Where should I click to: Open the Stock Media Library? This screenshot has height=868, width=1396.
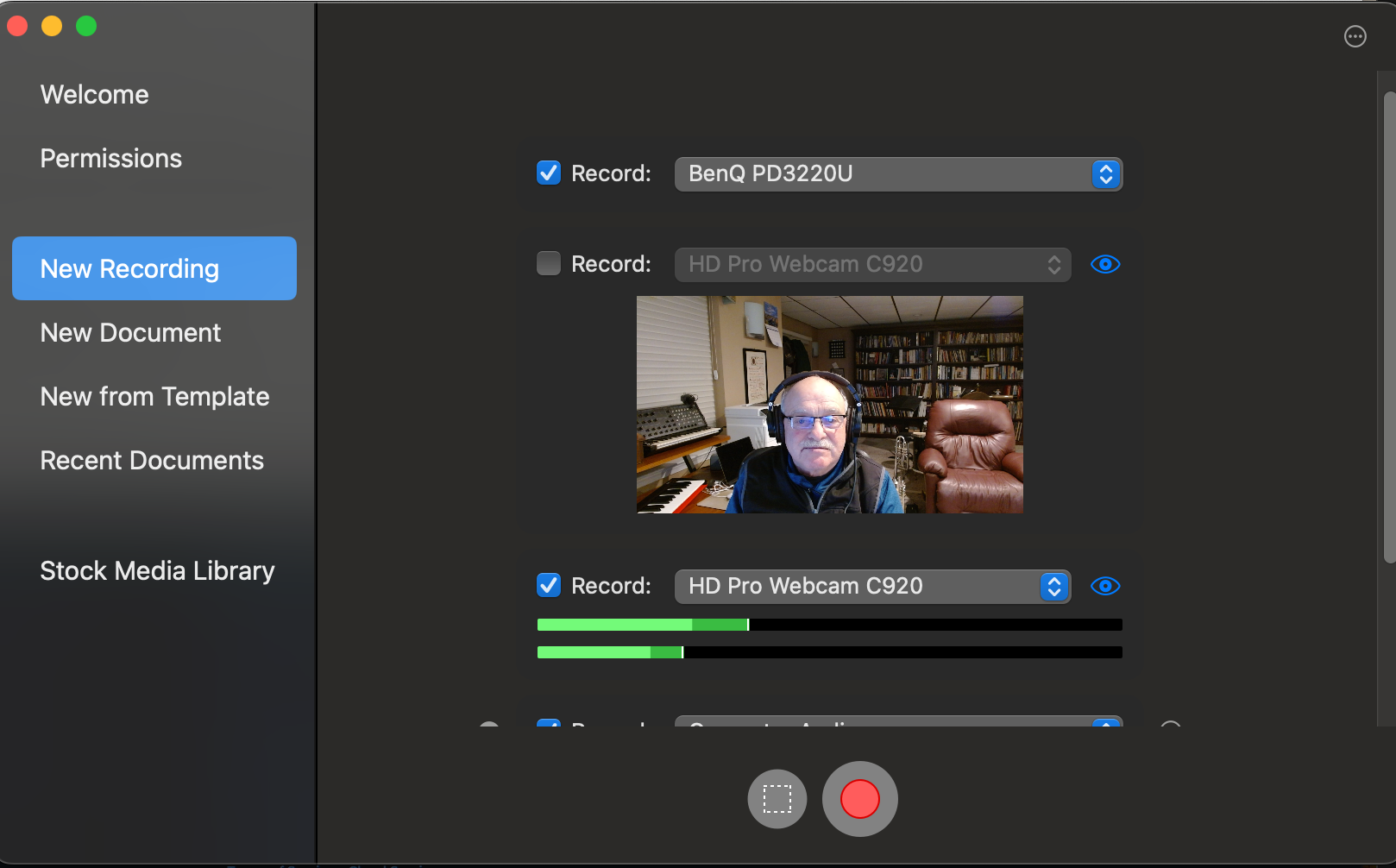[x=157, y=571]
